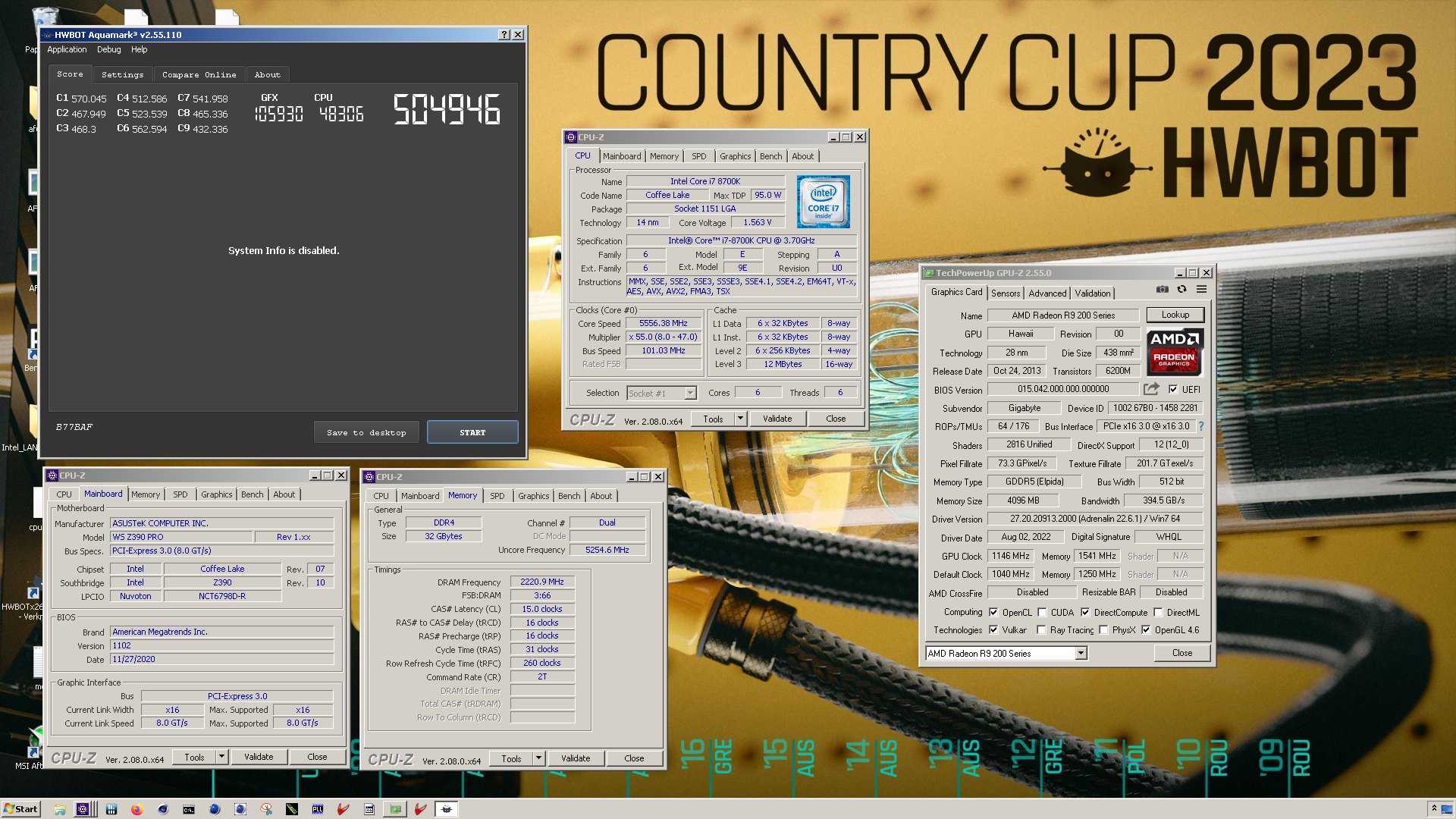The height and width of the screenshot is (819, 1456).
Task: Click the DRAM Frequency value 2220.9 MHz
Action: (542, 582)
